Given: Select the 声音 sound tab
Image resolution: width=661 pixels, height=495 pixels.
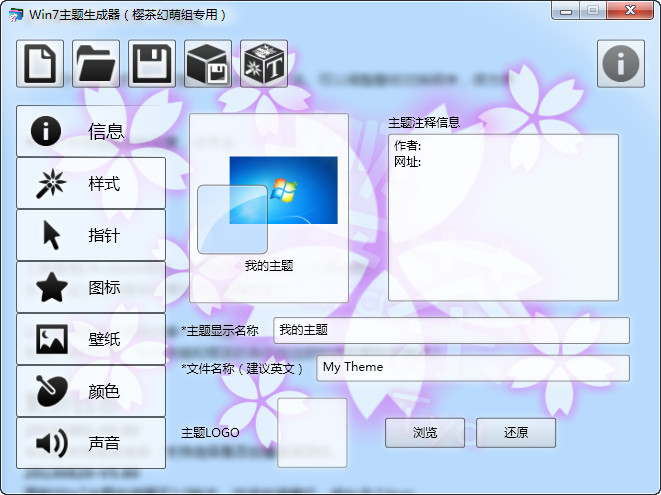Looking at the screenshot, I should [x=91, y=443].
